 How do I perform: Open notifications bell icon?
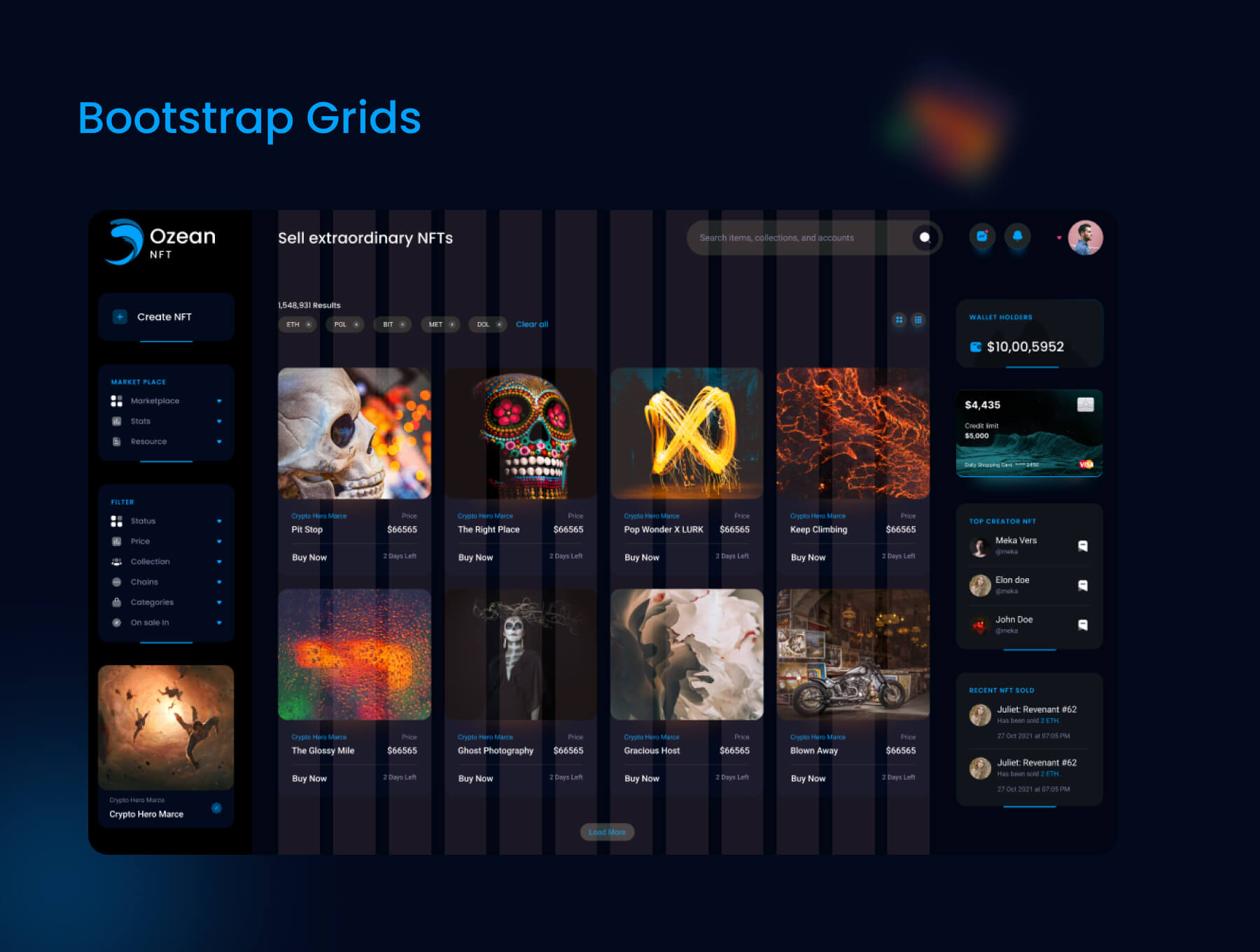tap(1017, 237)
